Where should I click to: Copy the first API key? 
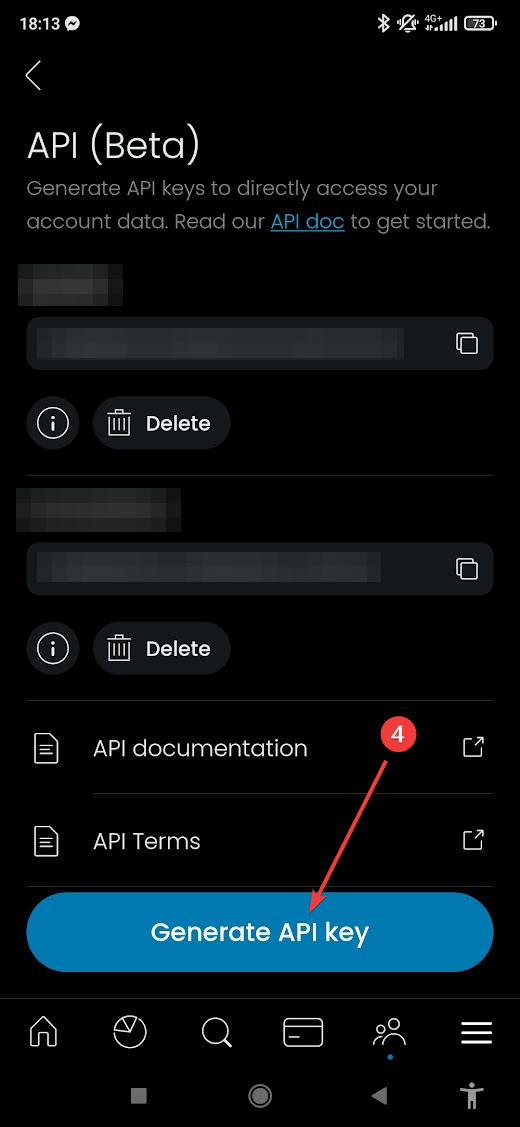point(467,344)
